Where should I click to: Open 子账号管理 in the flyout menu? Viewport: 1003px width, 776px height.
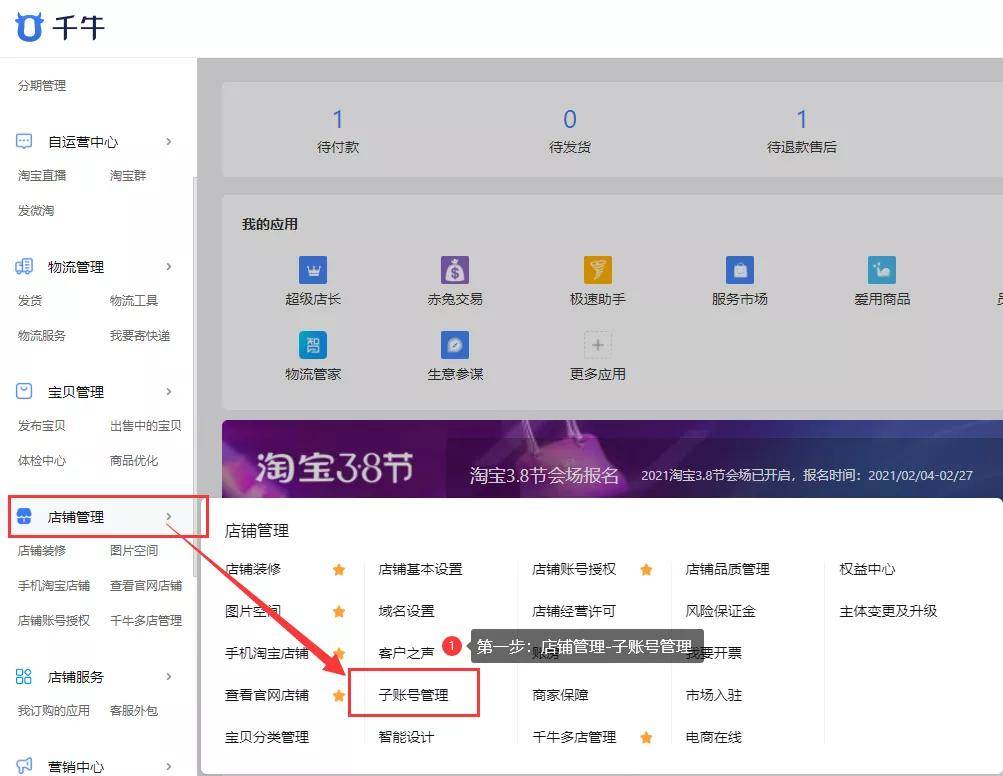pyautogui.click(x=413, y=695)
